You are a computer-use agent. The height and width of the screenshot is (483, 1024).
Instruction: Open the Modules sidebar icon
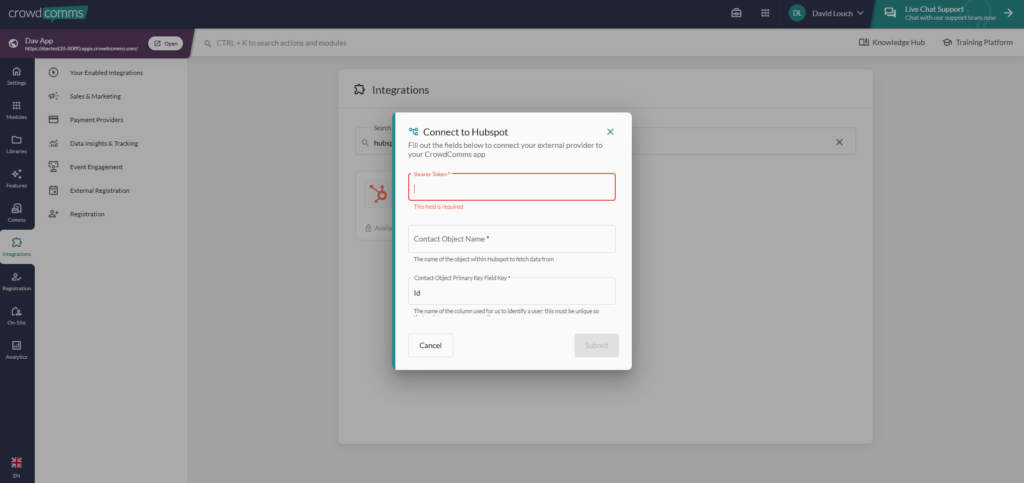17,110
